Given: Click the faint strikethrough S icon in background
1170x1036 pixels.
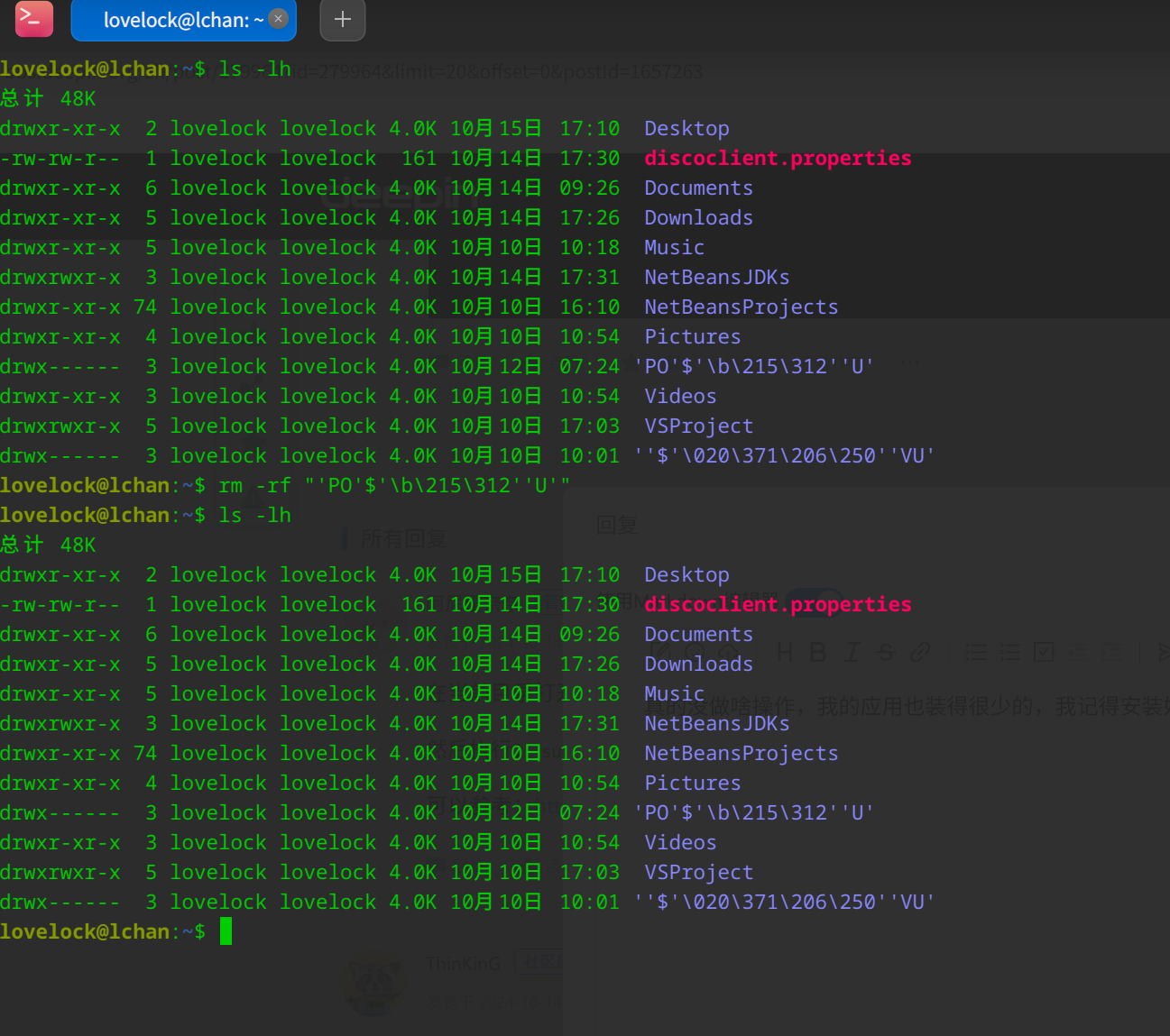Looking at the screenshot, I should pyautogui.click(x=886, y=652).
